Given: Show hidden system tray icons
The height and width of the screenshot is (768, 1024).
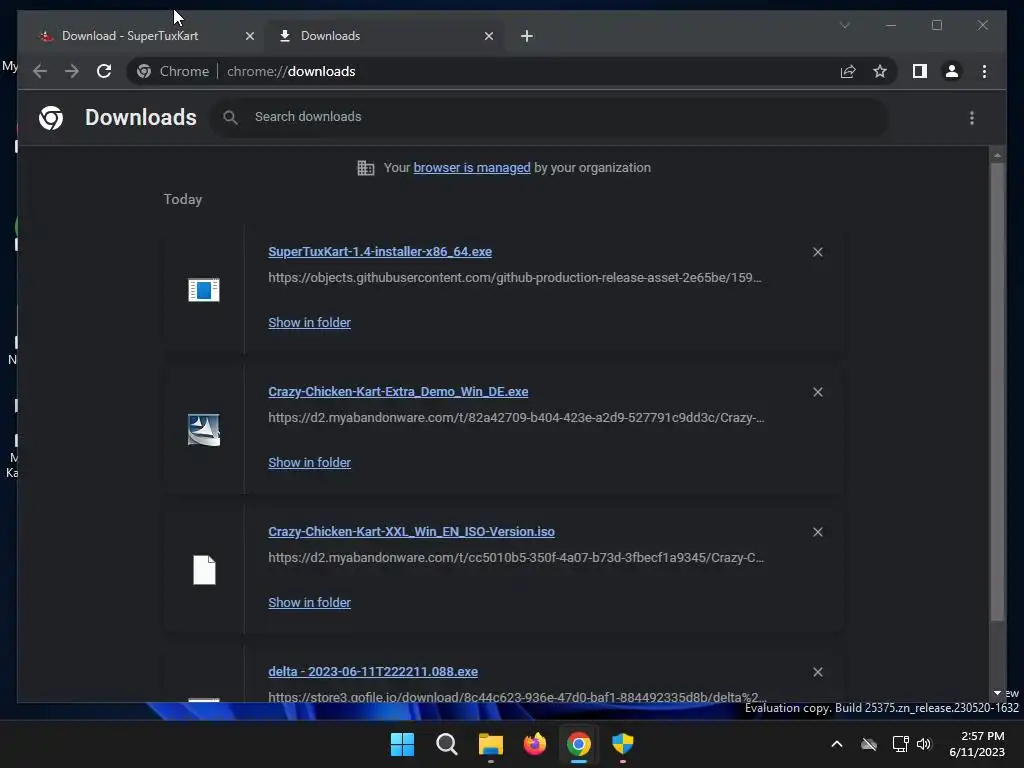Looking at the screenshot, I should (x=837, y=744).
